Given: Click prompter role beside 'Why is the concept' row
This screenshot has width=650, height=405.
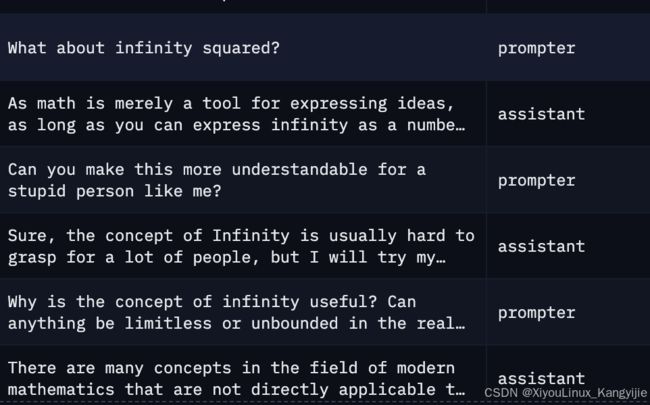Looking at the screenshot, I should click(x=536, y=313).
